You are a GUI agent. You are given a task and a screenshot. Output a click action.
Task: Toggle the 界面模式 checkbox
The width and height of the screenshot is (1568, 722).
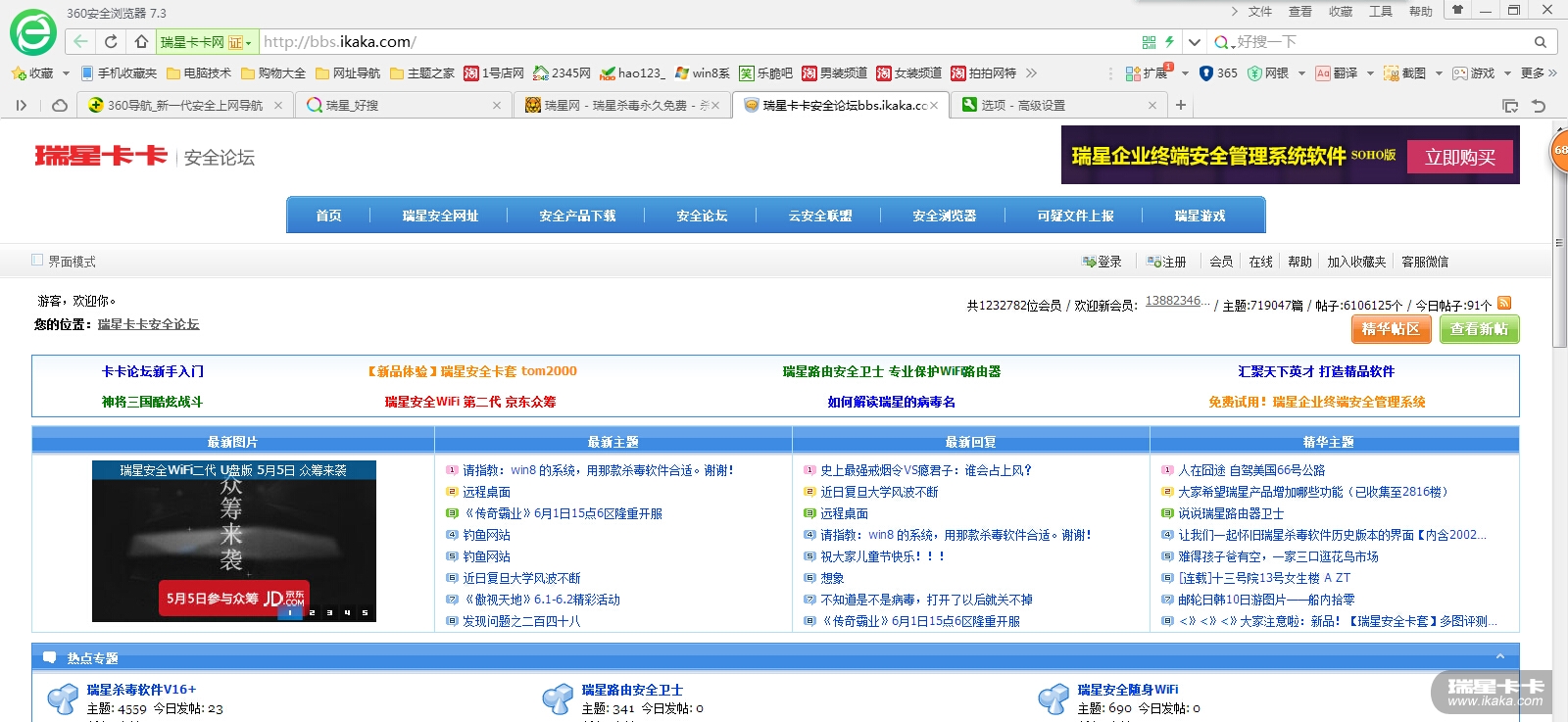tap(37, 261)
